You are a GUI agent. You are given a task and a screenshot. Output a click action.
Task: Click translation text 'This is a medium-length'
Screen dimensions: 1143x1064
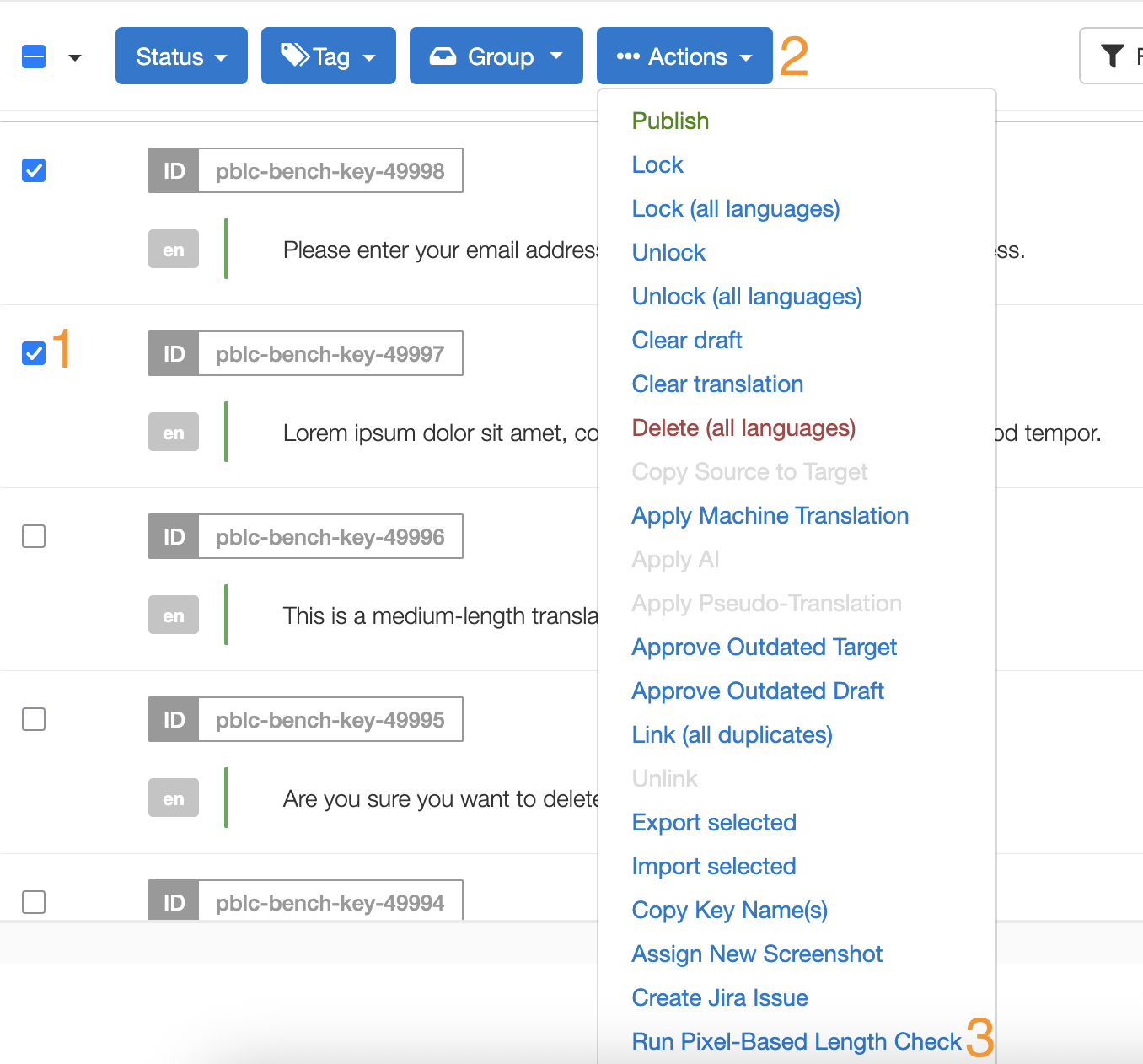441,615
